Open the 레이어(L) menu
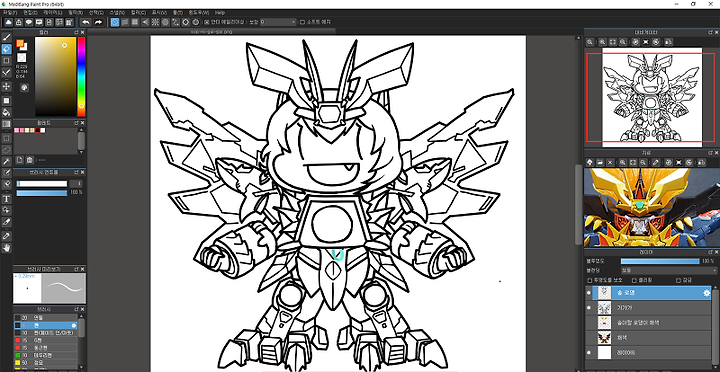The width and height of the screenshot is (720, 372). point(52,12)
